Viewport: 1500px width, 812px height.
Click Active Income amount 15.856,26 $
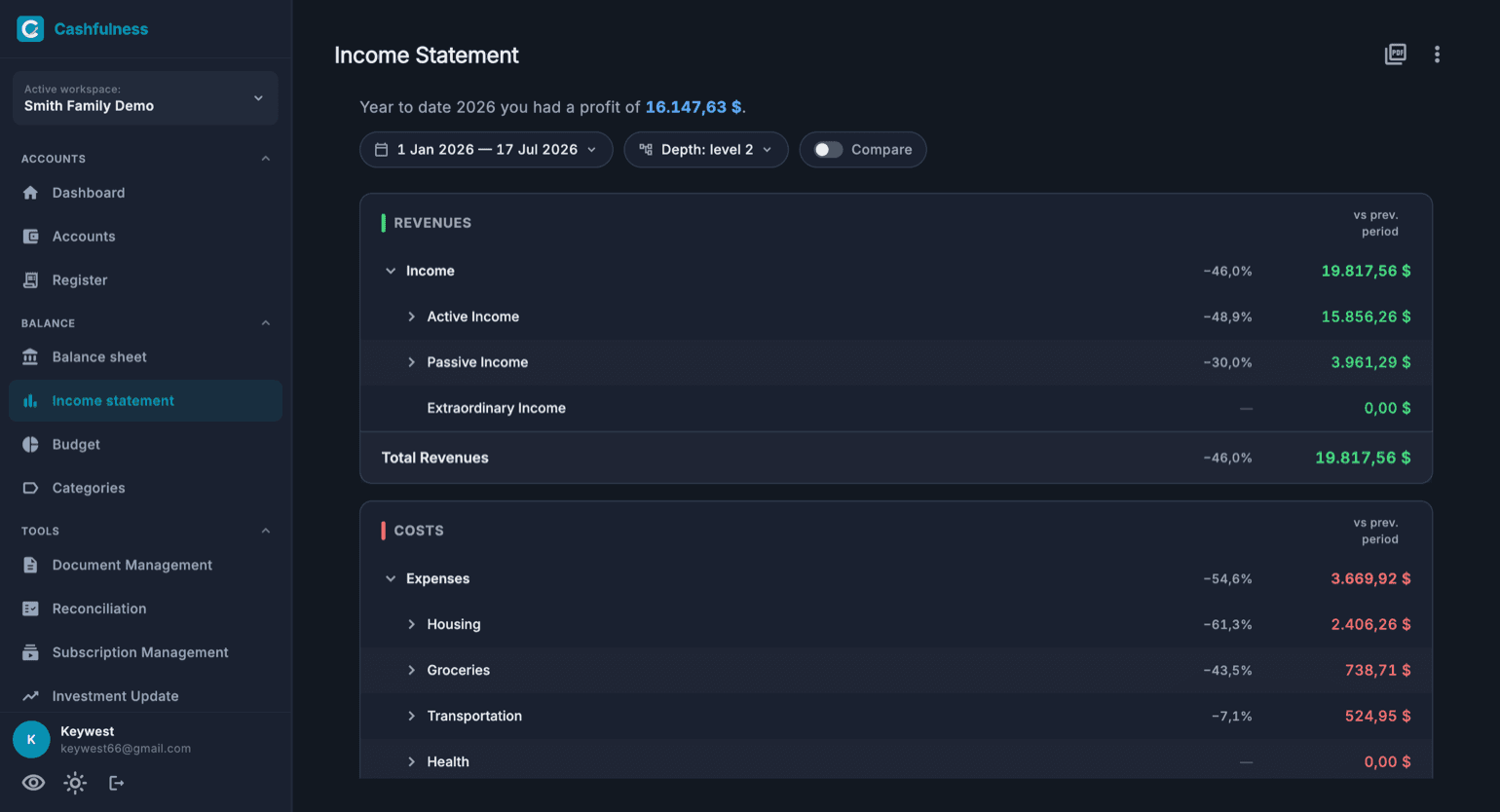tap(1366, 316)
